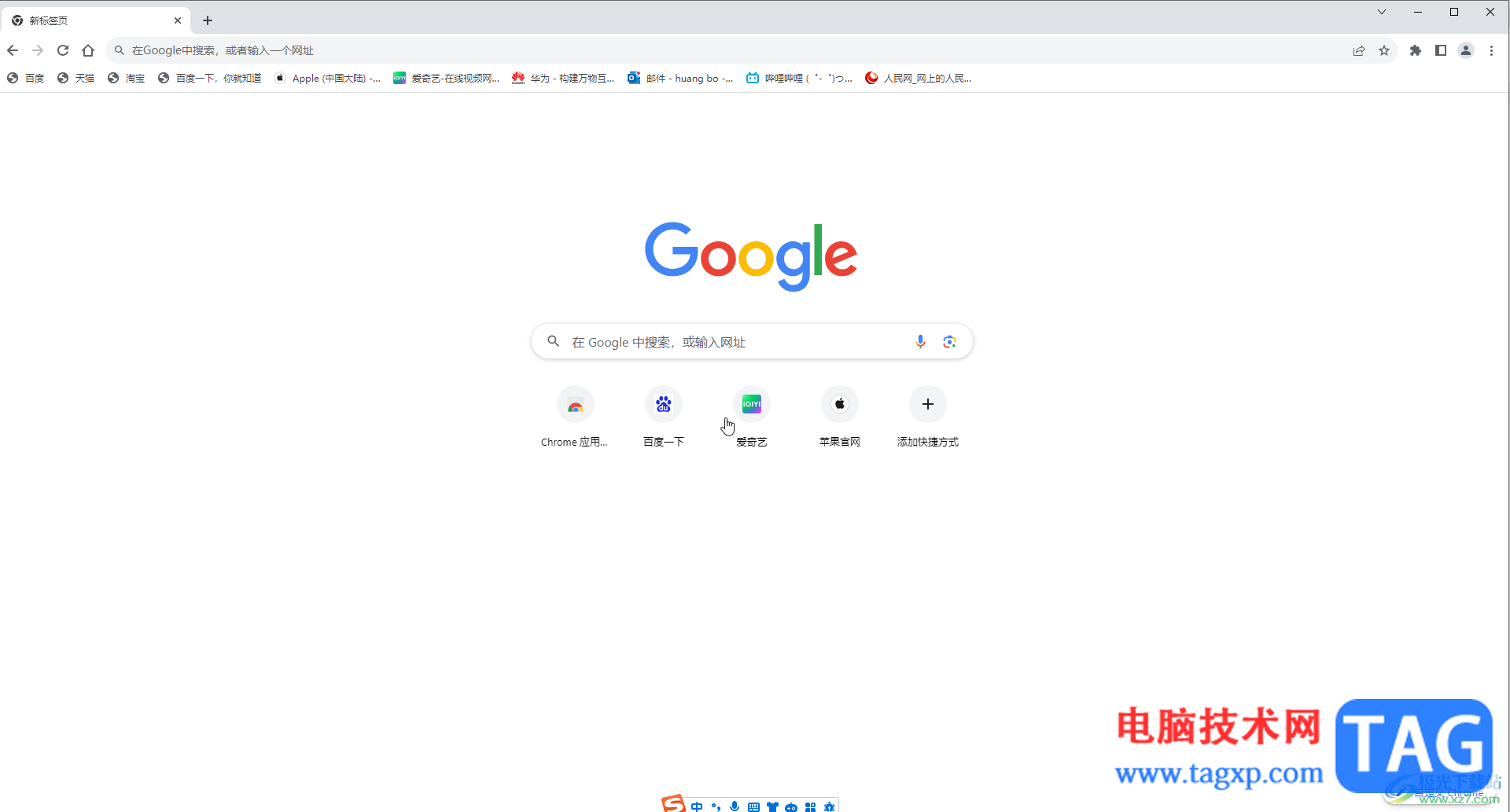Toggle Chinese/English mode 中 in IME bar
Viewport: 1510px width, 812px height.
697,806
